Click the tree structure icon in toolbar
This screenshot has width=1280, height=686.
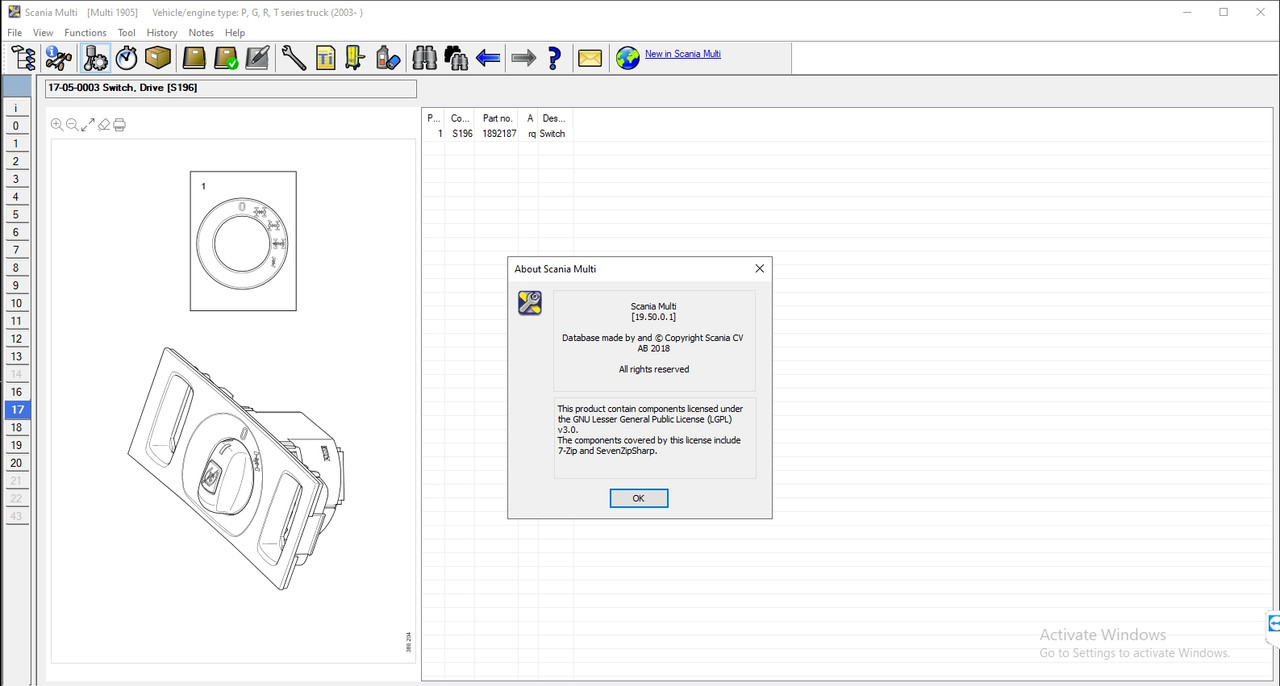pyautogui.click(x=23, y=58)
